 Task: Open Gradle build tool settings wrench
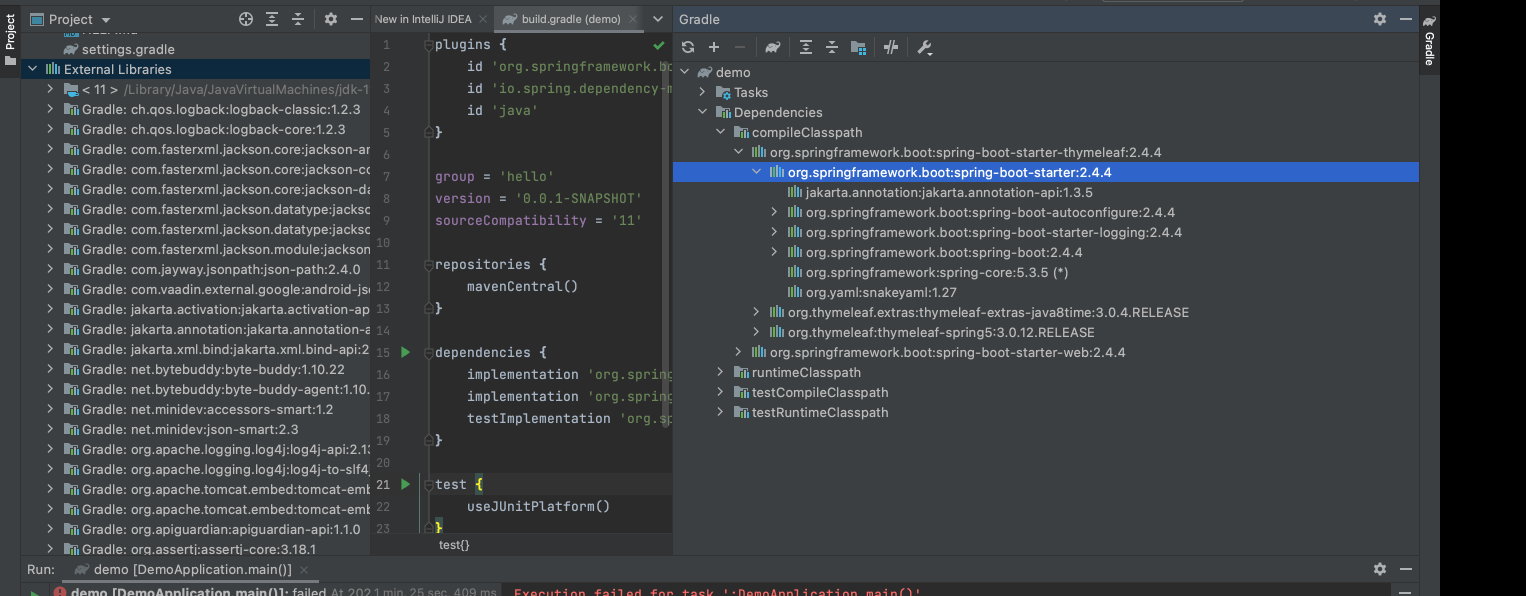tap(924, 47)
